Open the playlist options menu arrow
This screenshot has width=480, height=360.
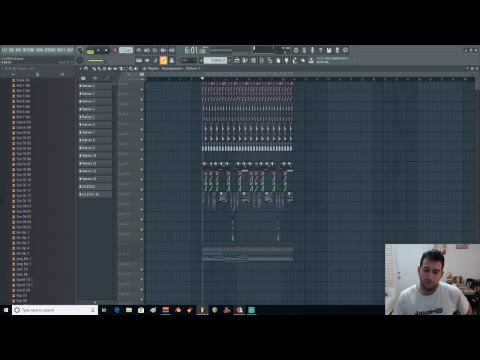[80, 69]
